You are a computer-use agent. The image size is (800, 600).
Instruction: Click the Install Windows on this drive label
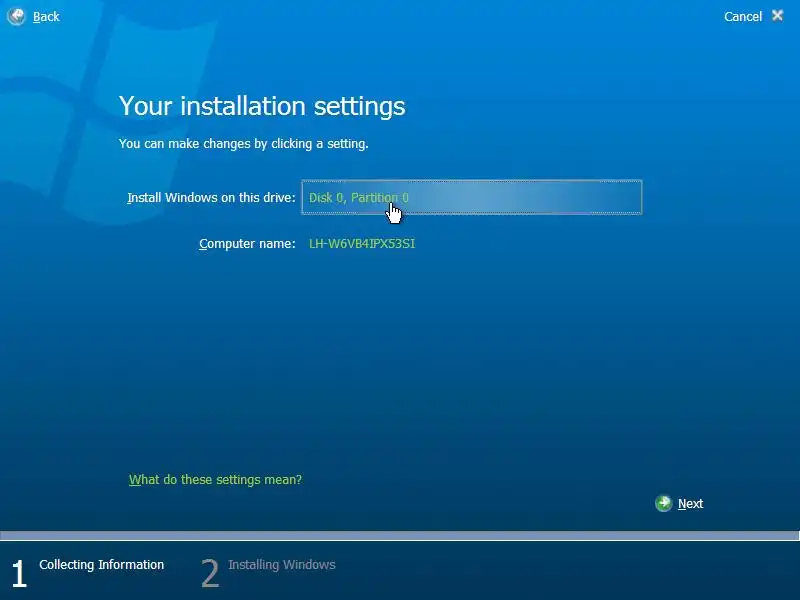(211, 197)
